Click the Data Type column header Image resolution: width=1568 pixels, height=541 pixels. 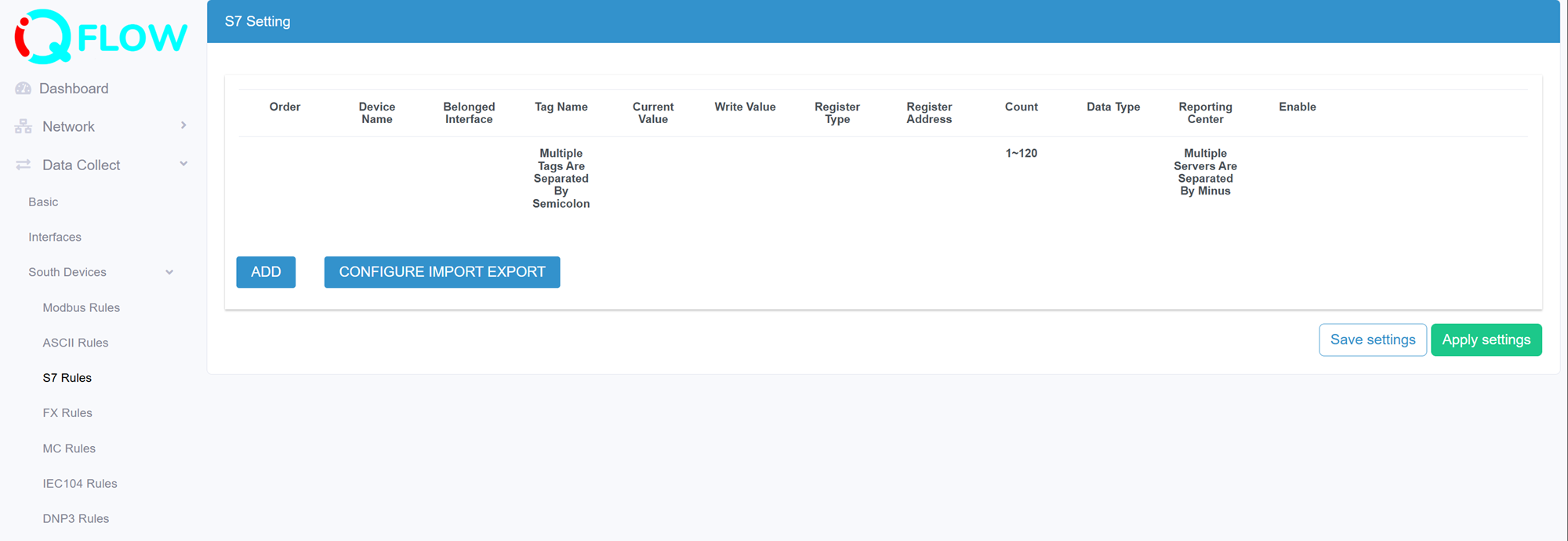click(x=1113, y=107)
